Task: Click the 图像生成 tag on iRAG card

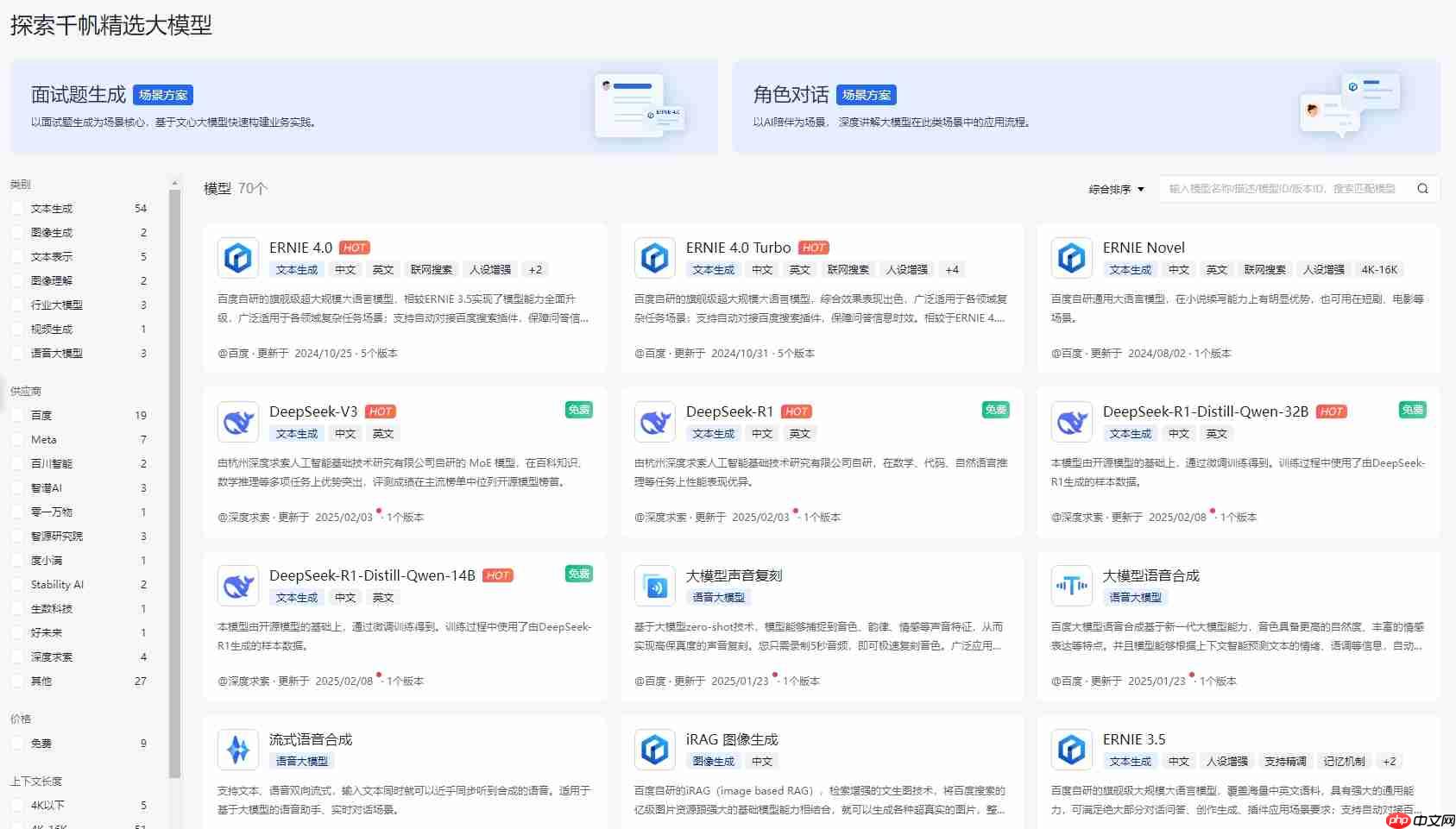Action: 714,762
